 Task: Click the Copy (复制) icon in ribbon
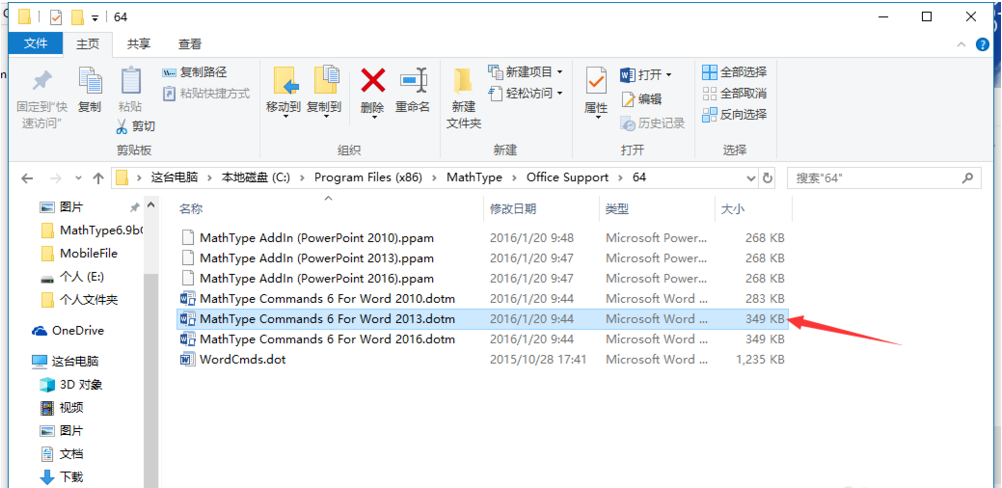90,82
